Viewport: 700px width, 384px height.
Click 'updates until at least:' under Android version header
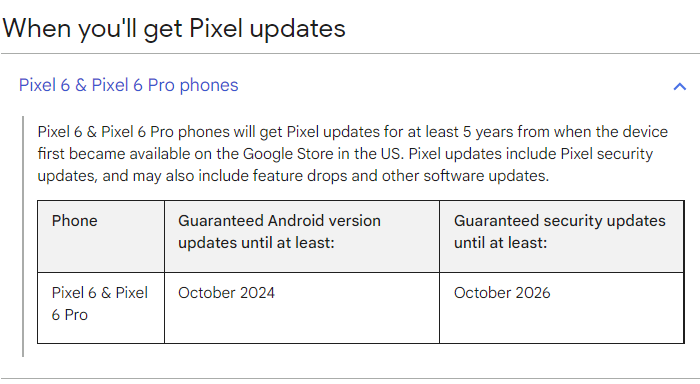point(256,243)
